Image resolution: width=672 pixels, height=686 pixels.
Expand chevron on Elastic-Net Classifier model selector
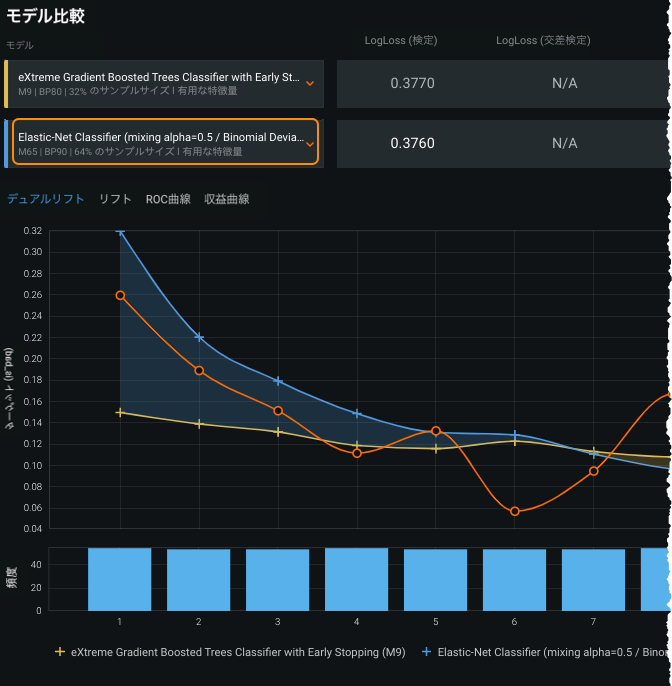(310, 144)
